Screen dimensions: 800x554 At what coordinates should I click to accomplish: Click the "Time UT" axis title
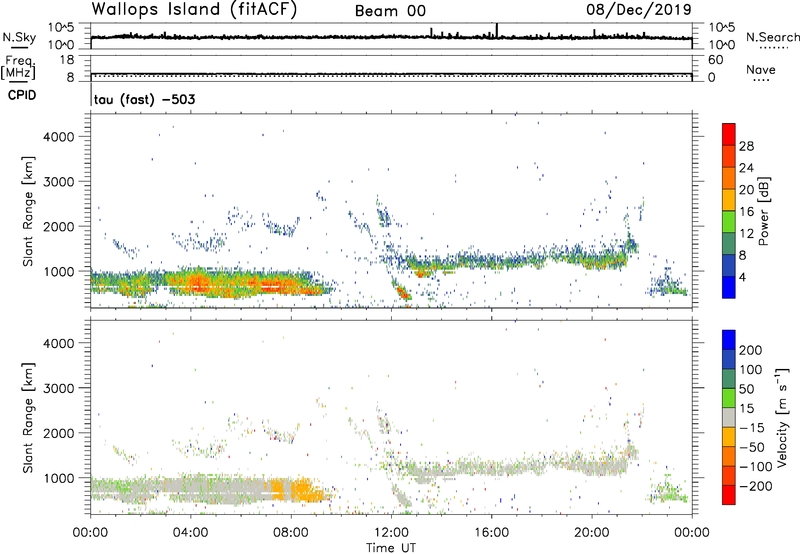pyautogui.click(x=391, y=548)
